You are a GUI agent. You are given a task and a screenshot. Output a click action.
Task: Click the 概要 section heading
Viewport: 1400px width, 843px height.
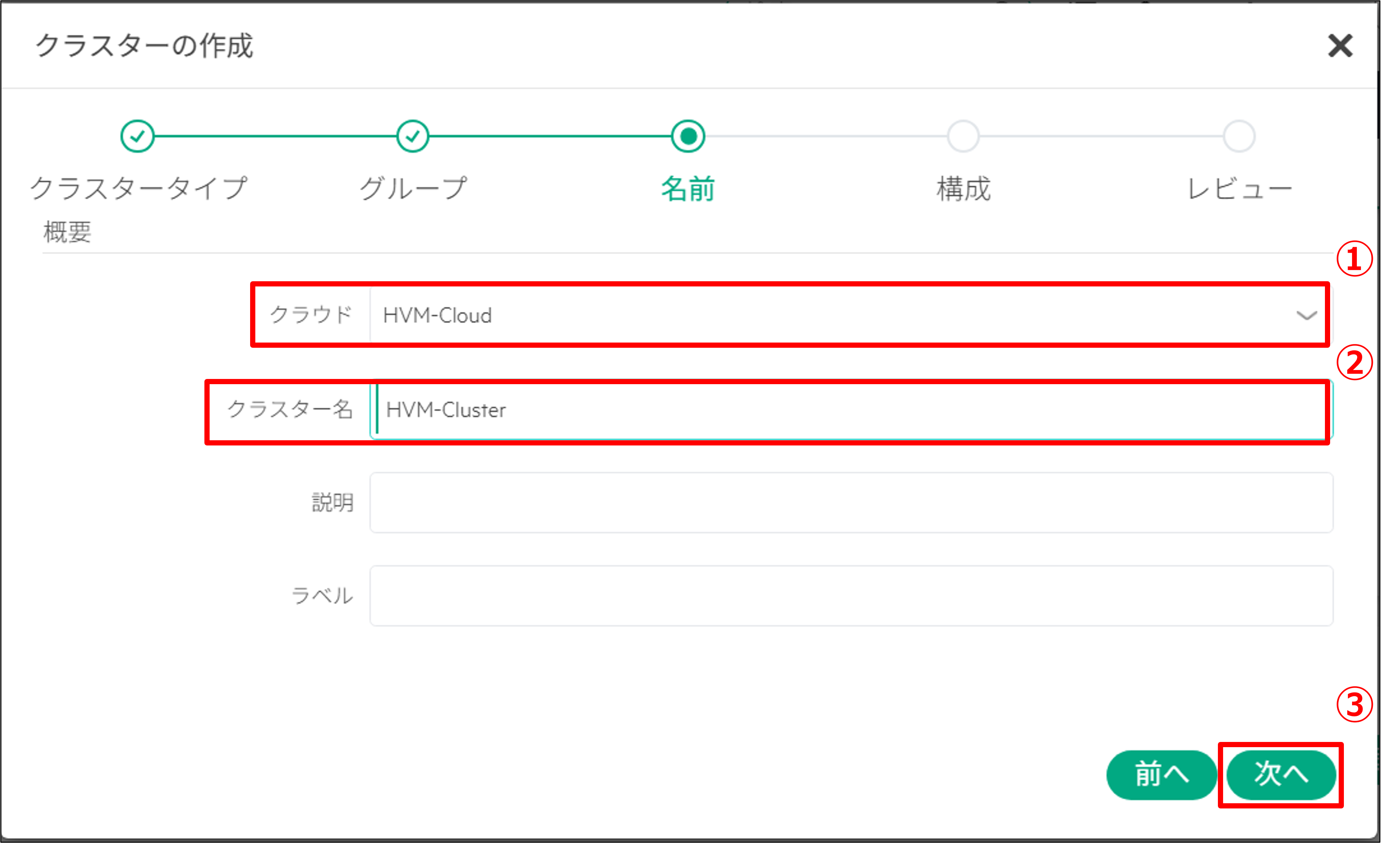tap(68, 232)
